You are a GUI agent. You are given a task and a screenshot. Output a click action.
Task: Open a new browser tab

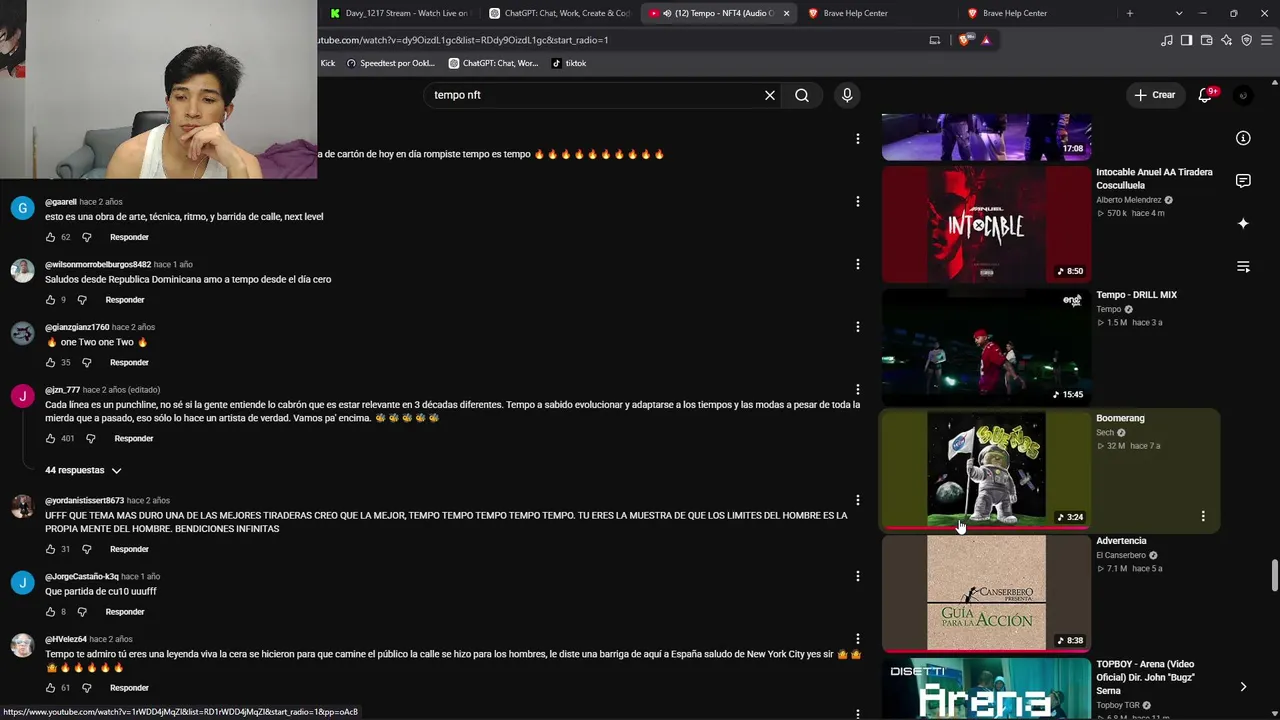[1130, 13]
